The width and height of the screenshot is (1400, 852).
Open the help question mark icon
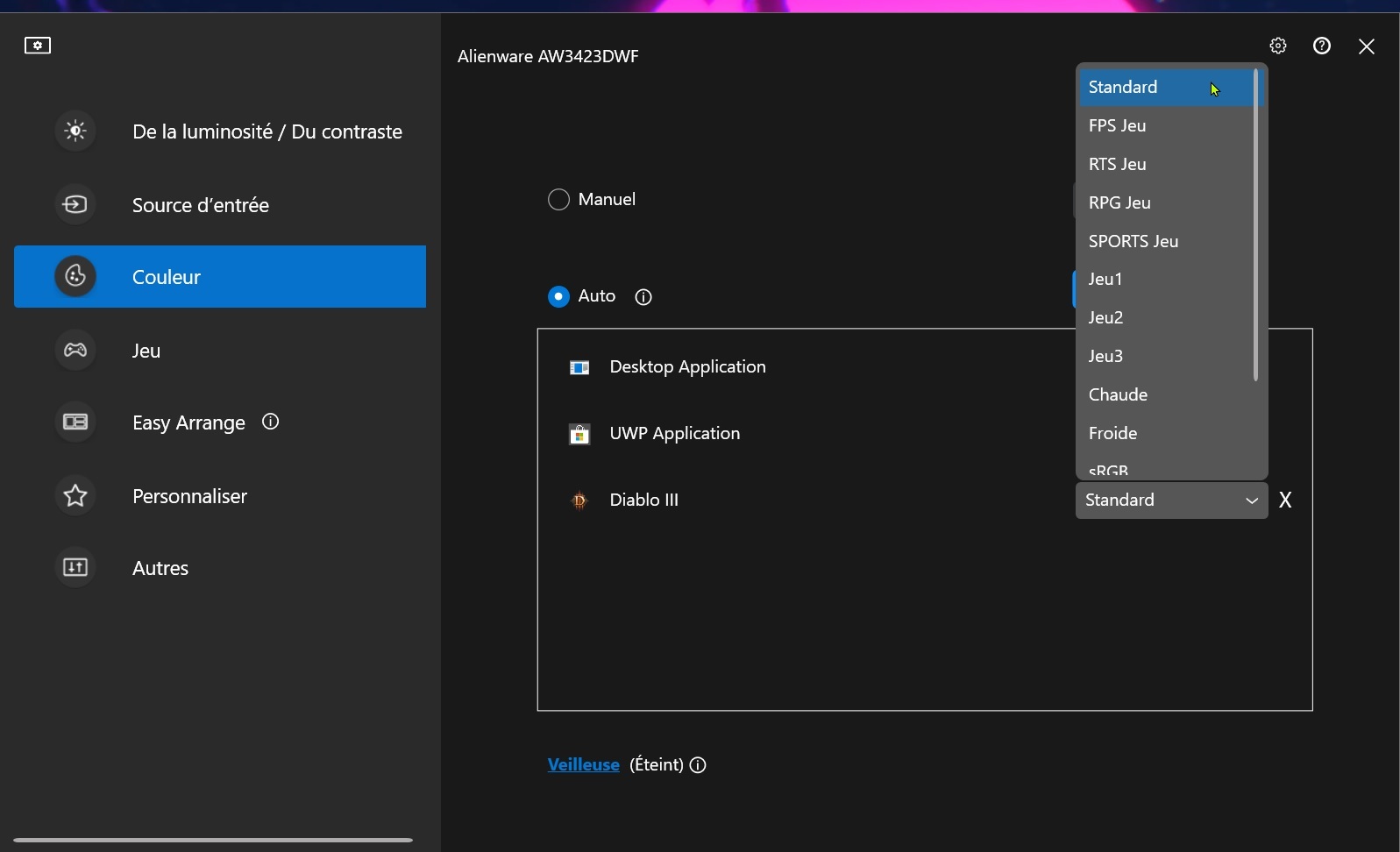click(1322, 46)
